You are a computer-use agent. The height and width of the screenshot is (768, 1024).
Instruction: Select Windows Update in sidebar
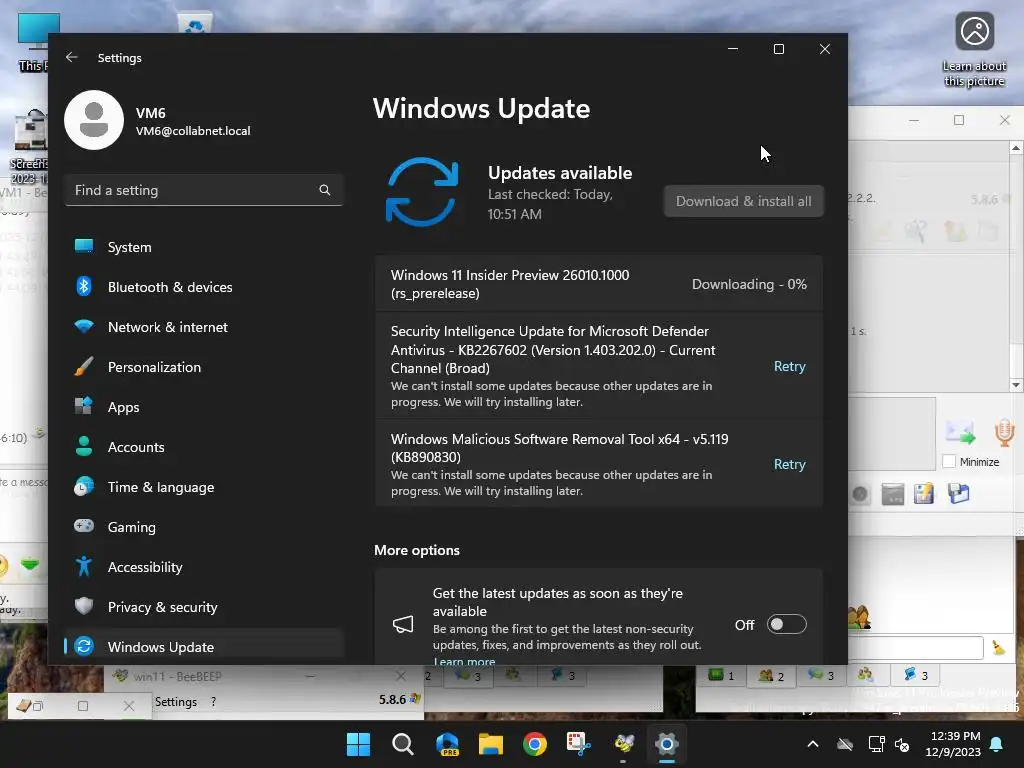pos(204,647)
